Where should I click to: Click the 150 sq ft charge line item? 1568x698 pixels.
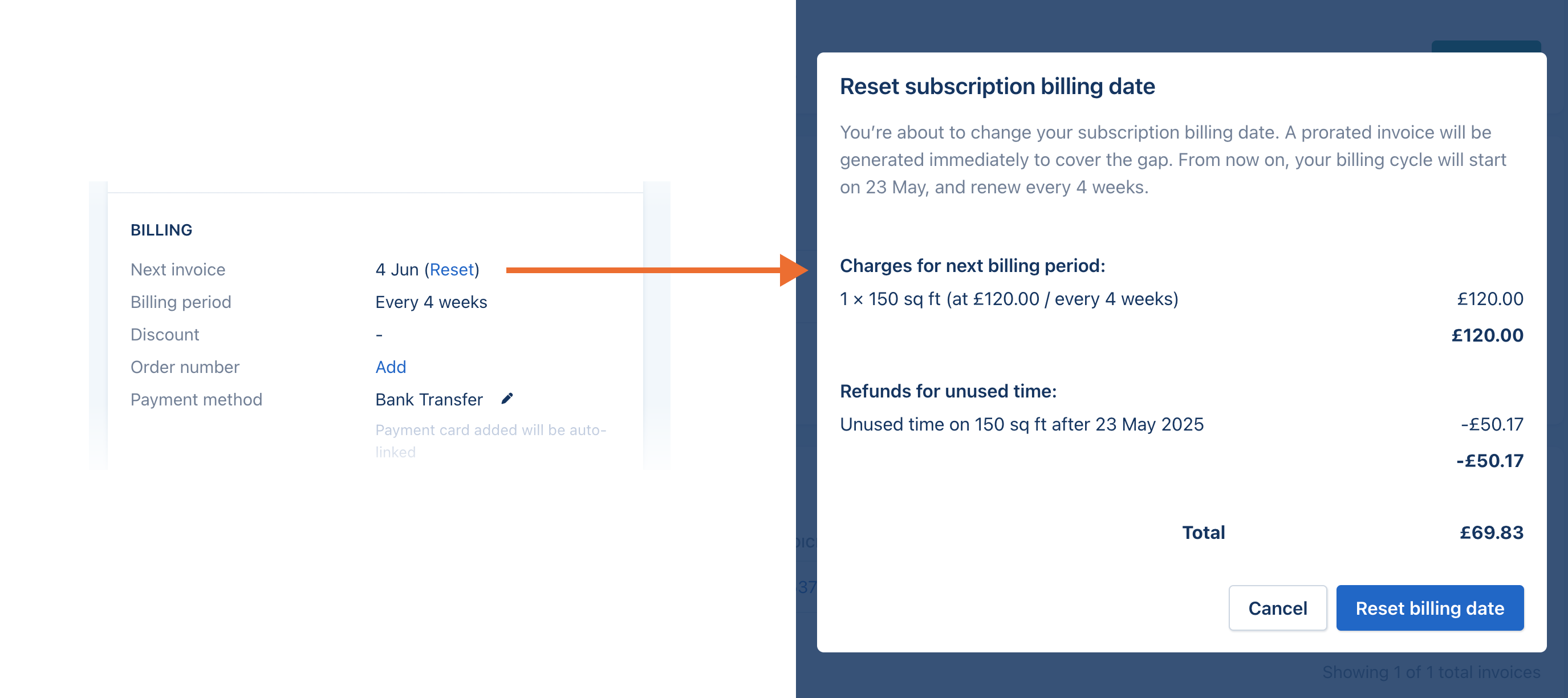(x=1009, y=299)
